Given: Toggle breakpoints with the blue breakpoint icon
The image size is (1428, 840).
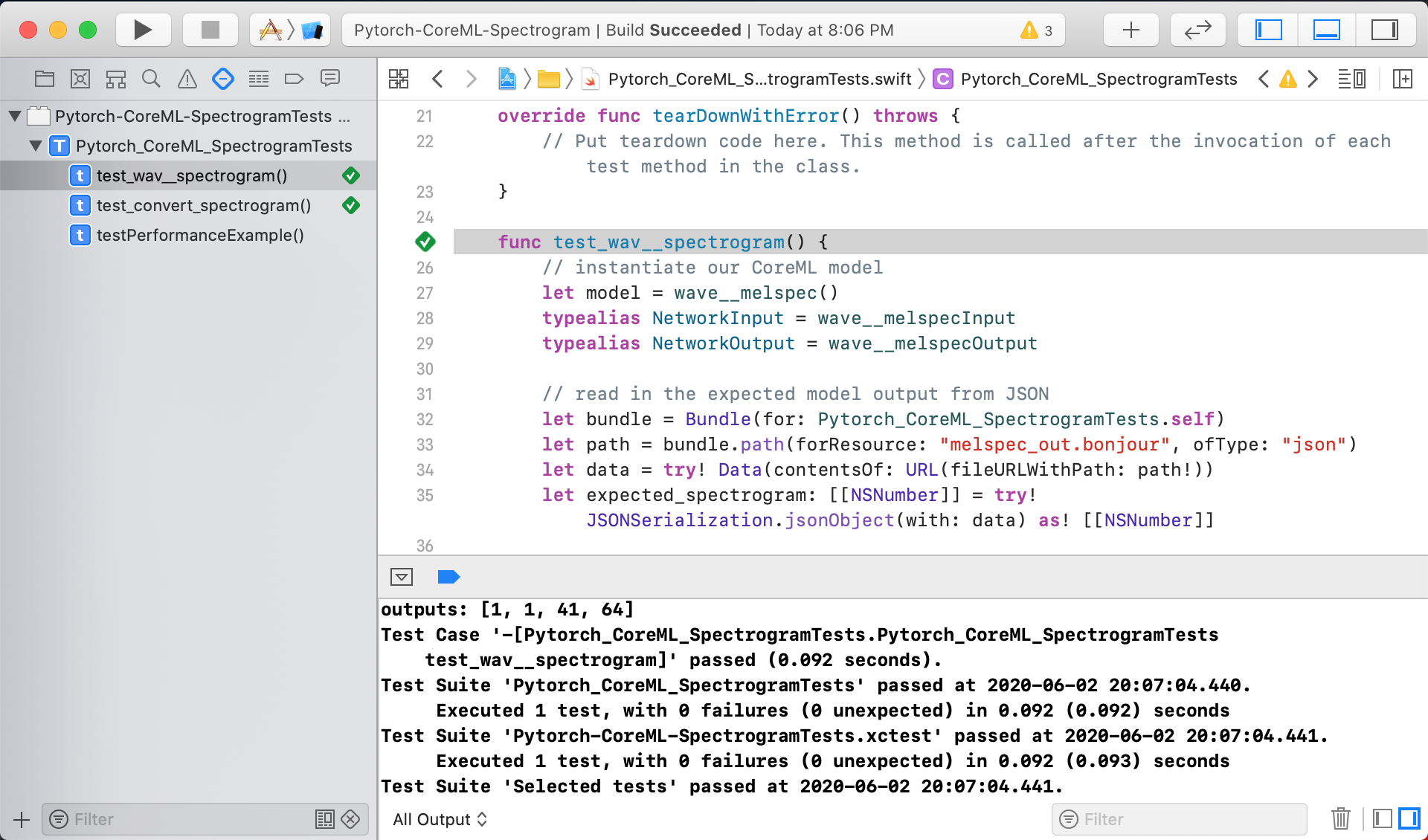Looking at the screenshot, I should [x=448, y=577].
